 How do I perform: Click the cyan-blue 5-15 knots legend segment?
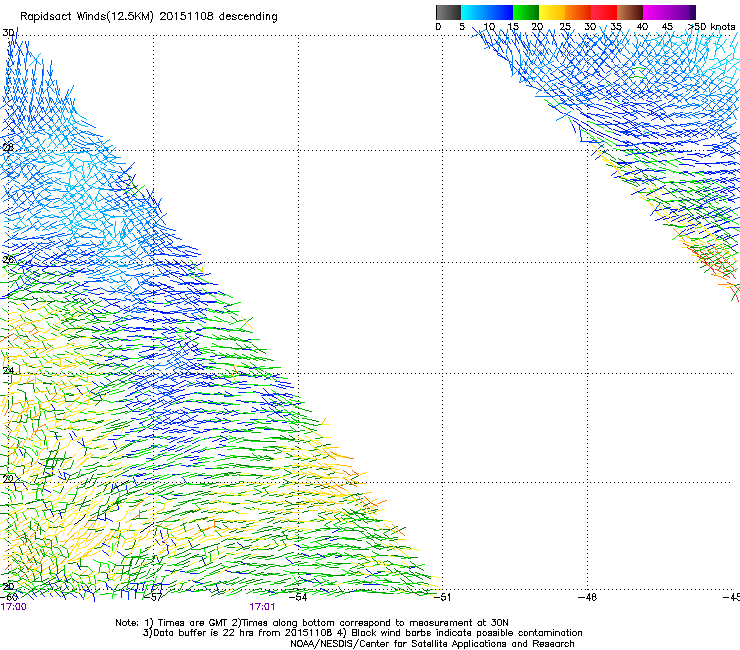pos(487,12)
